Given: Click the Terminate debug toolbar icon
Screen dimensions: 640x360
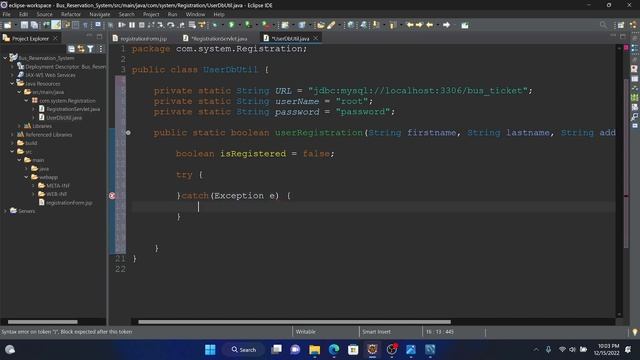Looking at the screenshot, I should point(142,25).
